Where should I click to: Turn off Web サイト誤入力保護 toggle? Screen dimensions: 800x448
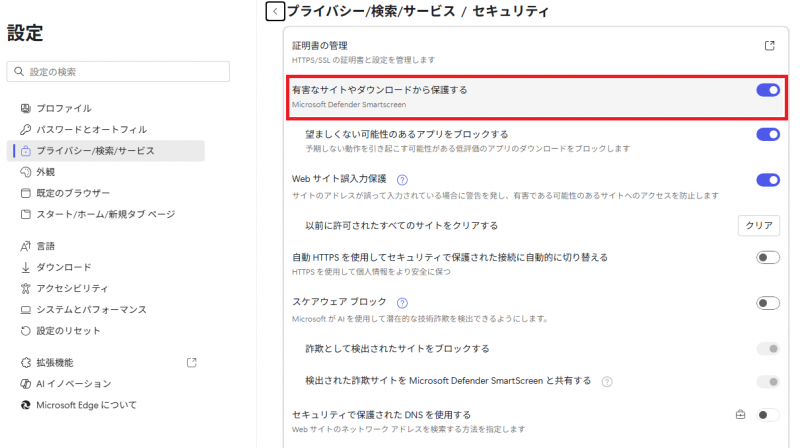point(767,180)
